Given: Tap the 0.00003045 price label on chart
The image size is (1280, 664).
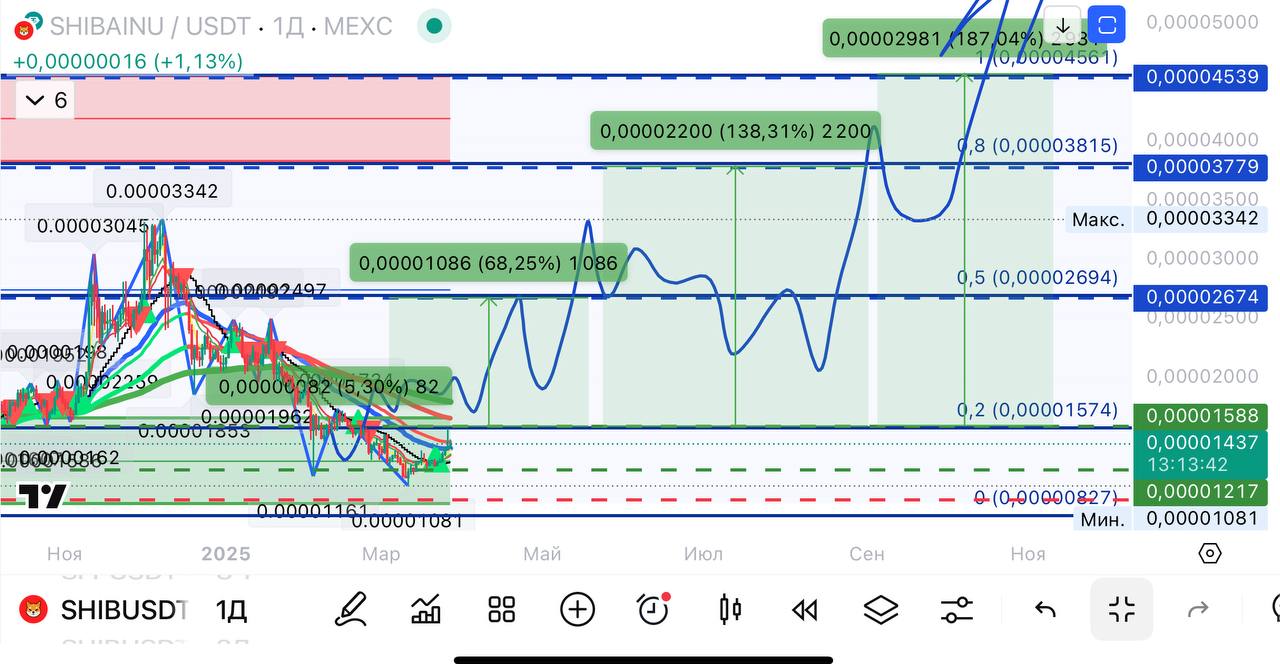Looking at the screenshot, I should pyautogui.click(x=93, y=226).
